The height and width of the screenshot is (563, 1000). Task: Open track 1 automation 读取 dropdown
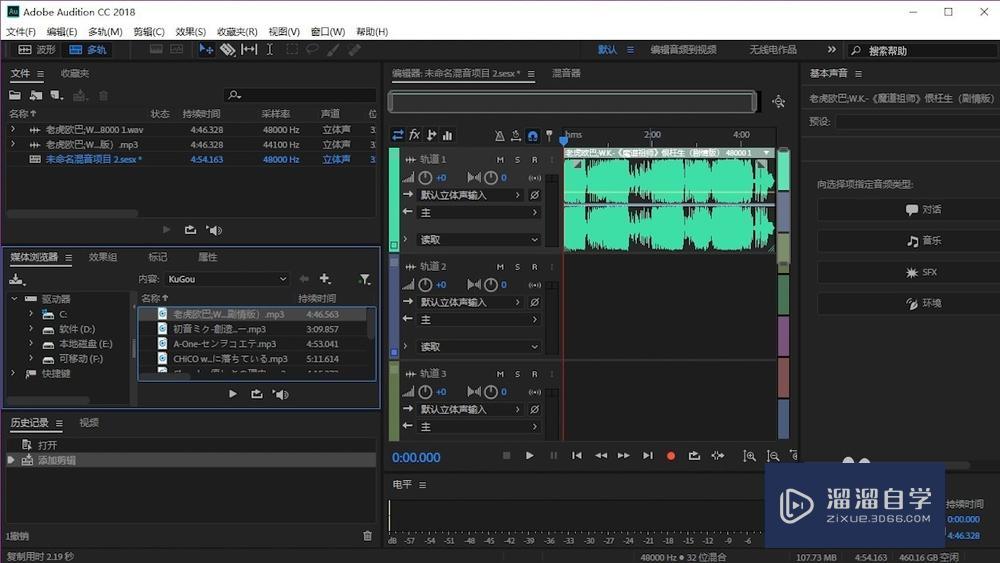click(478, 240)
